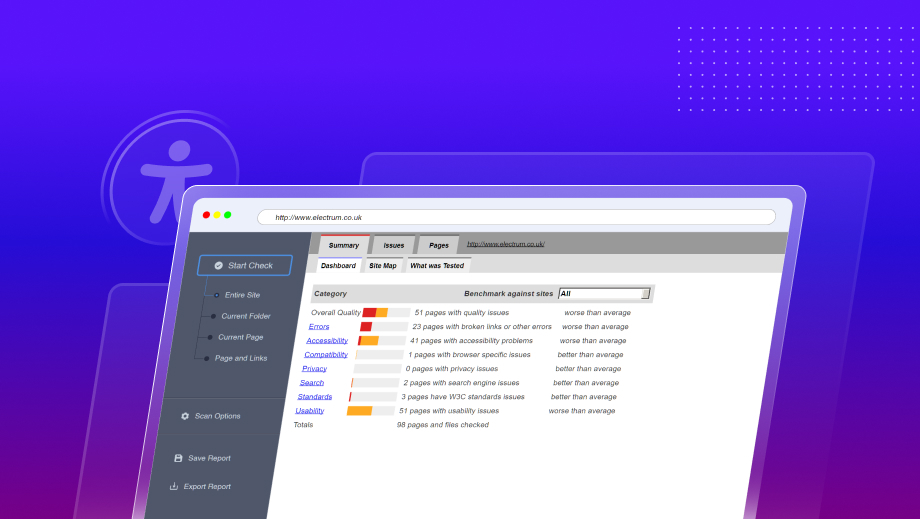The height and width of the screenshot is (519, 920).
Task: Click '98 pages and files checked' text
Action: (x=442, y=425)
